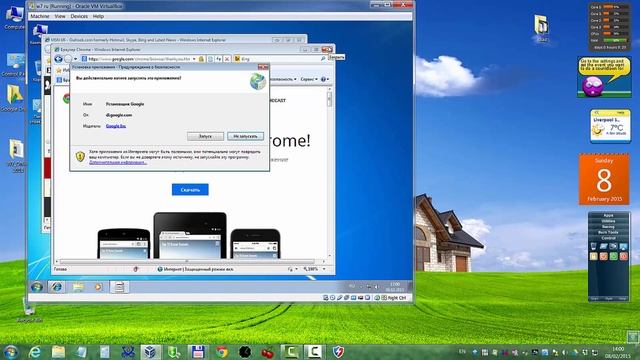Select the Utilities tab in launcher gadget
Viewport: 640px width, 360px height.
(608, 221)
